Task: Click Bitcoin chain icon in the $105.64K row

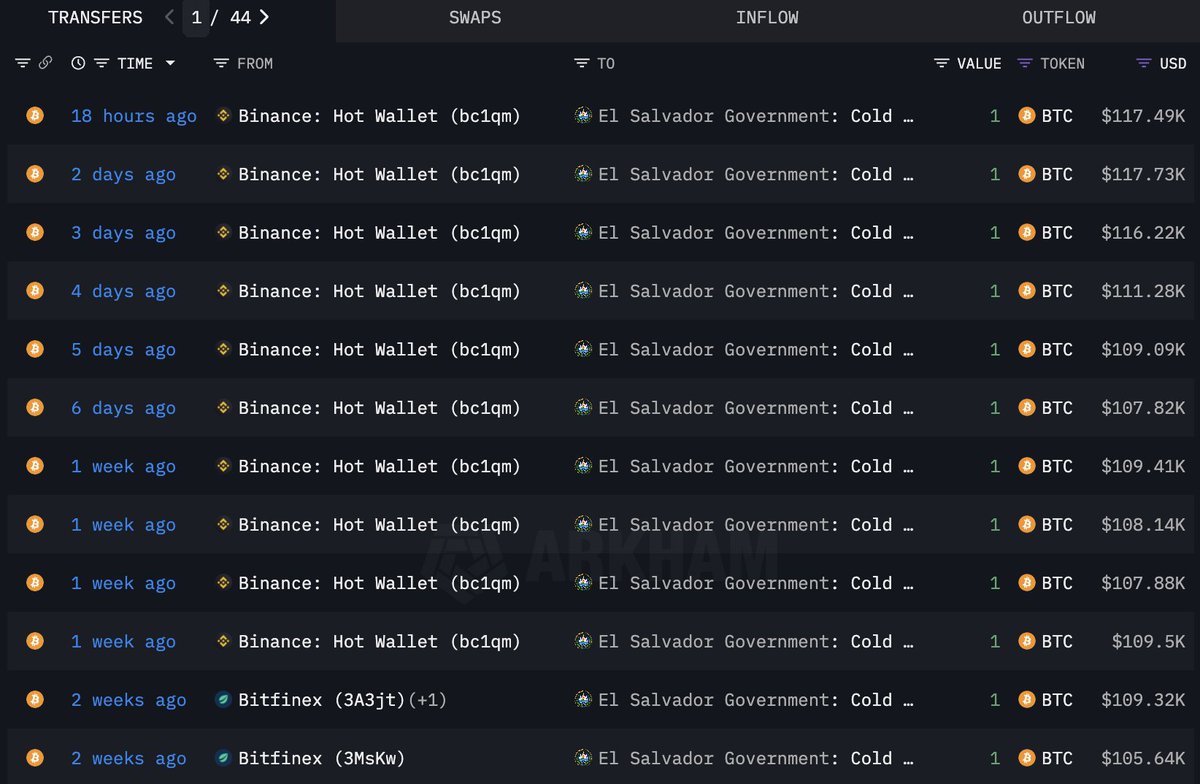Action: click(x=35, y=758)
